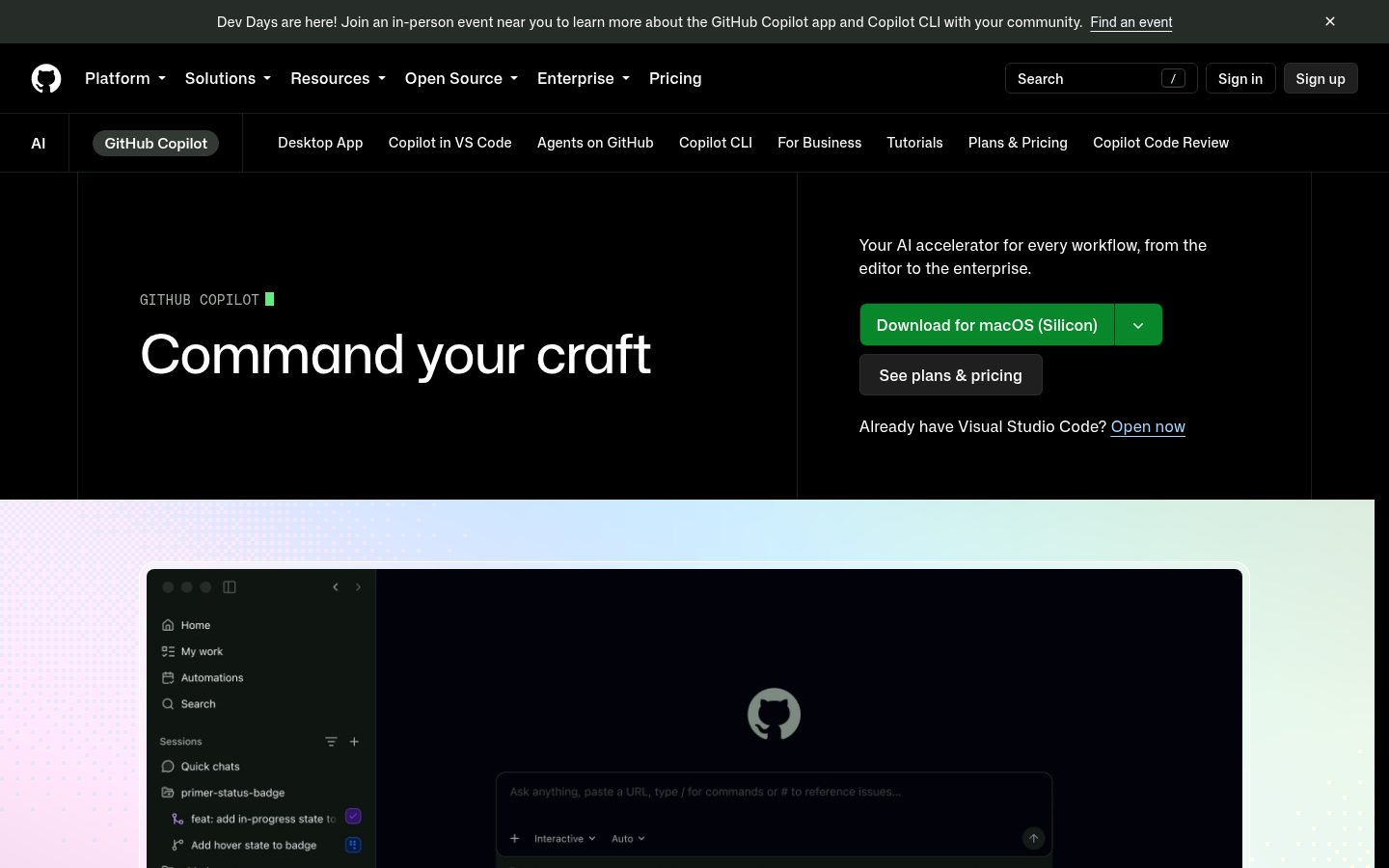1389x868 pixels.
Task: Expand the Enterprise menu
Action: pos(584,78)
